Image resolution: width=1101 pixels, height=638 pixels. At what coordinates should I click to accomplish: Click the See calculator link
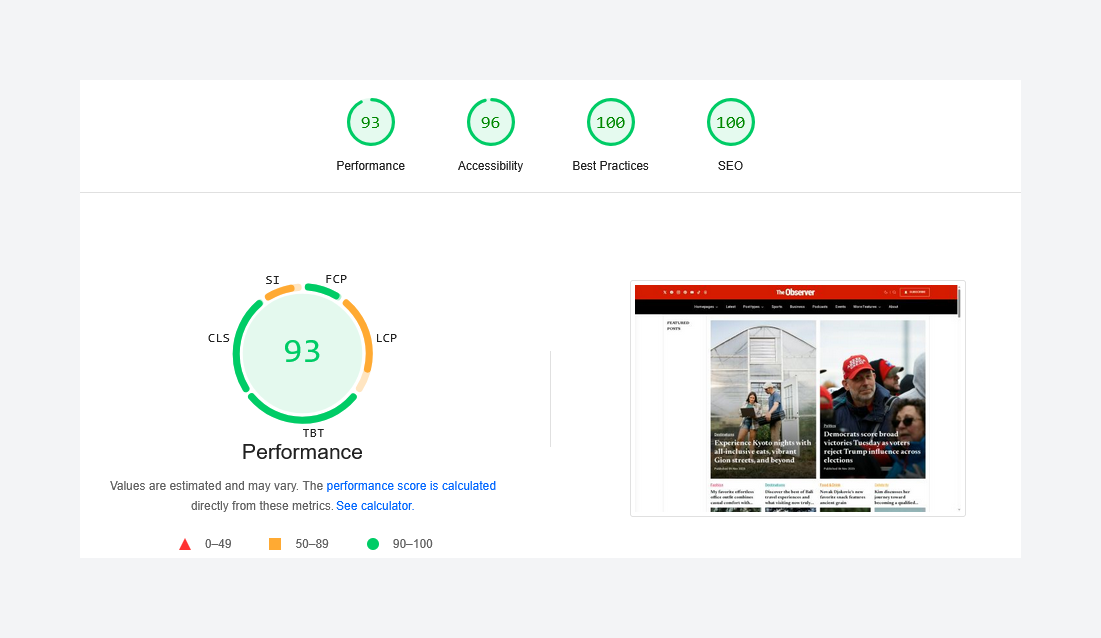[374, 505]
